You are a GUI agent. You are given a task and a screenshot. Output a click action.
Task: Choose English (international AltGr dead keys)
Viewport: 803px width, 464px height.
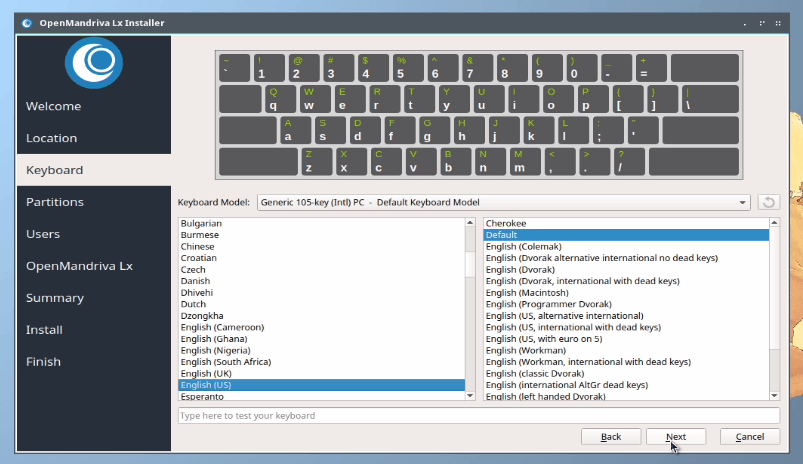[626, 385]
